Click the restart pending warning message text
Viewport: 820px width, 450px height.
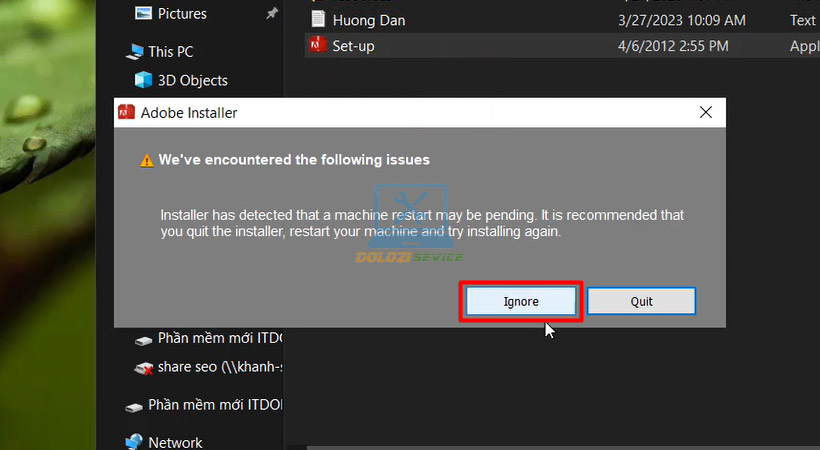click(x=422, y=223)
